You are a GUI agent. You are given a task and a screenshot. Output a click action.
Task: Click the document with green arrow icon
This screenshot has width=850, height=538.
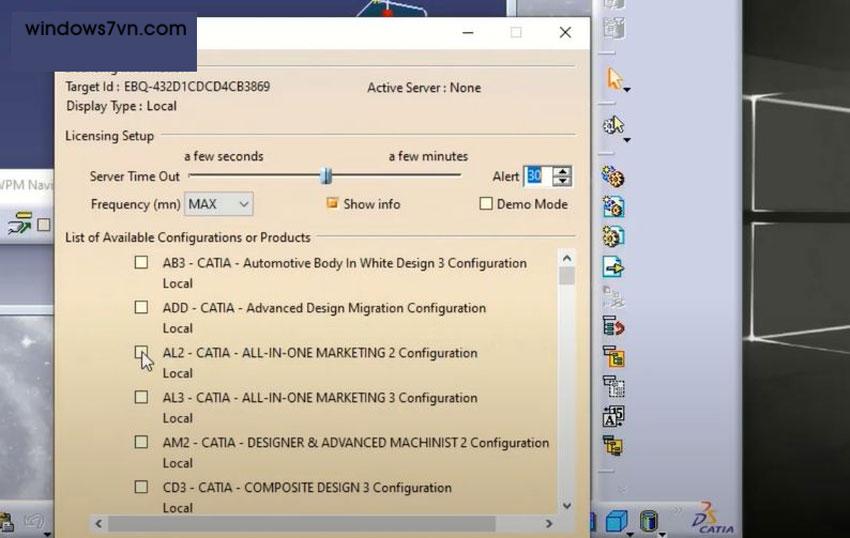[613, 267]
